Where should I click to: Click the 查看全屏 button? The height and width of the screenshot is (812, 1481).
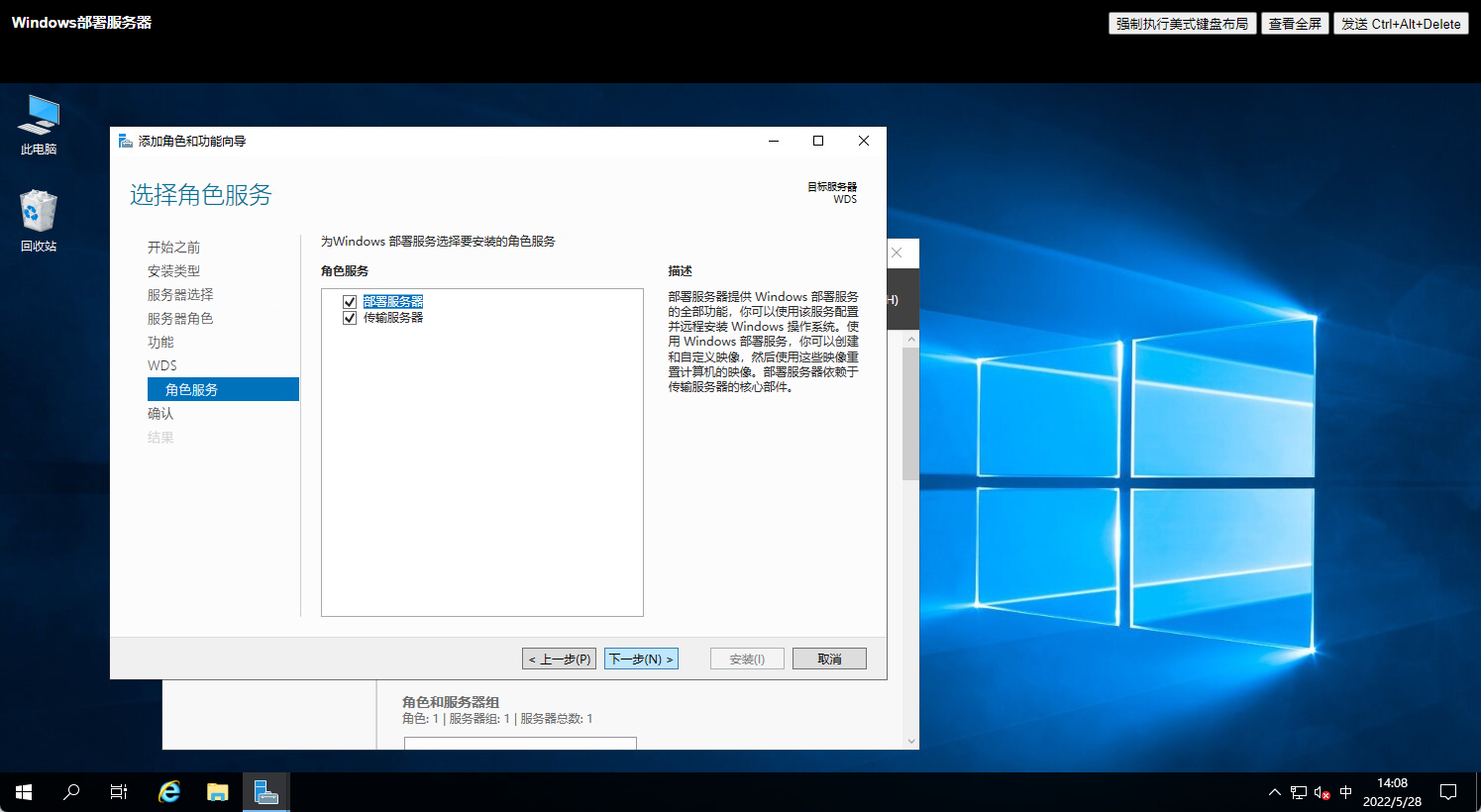1295,24
